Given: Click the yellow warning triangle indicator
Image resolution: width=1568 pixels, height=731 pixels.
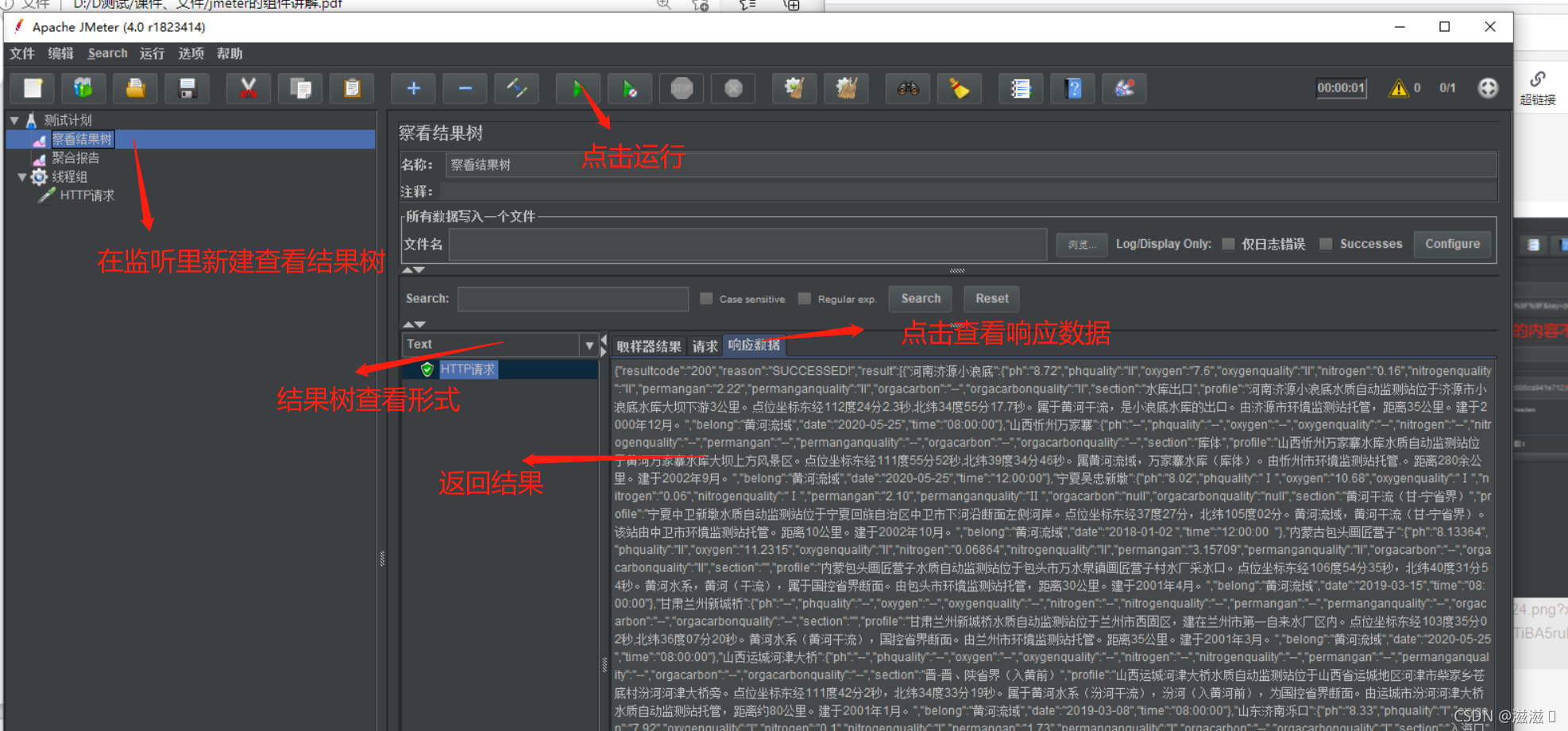Looking at the screenshot, I should click(1398, 88).
